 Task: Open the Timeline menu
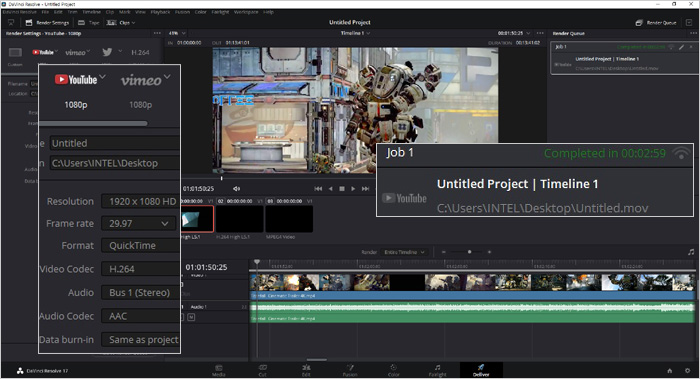click(x=92, y=12)
